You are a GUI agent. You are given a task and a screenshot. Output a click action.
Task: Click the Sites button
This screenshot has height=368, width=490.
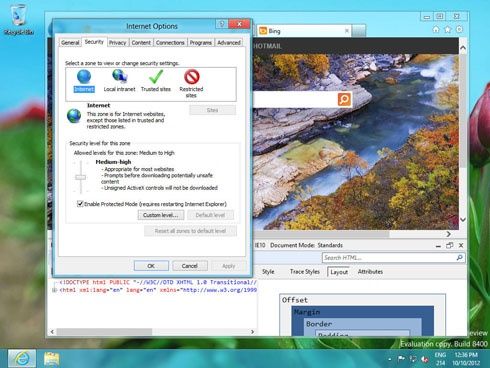pyautogui.click(x=212, y=110)
